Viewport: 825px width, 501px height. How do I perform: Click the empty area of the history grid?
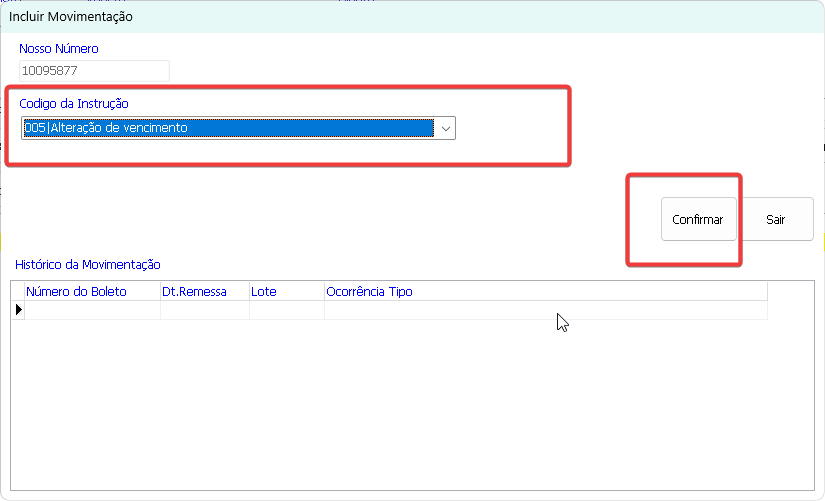pos(400,410)
